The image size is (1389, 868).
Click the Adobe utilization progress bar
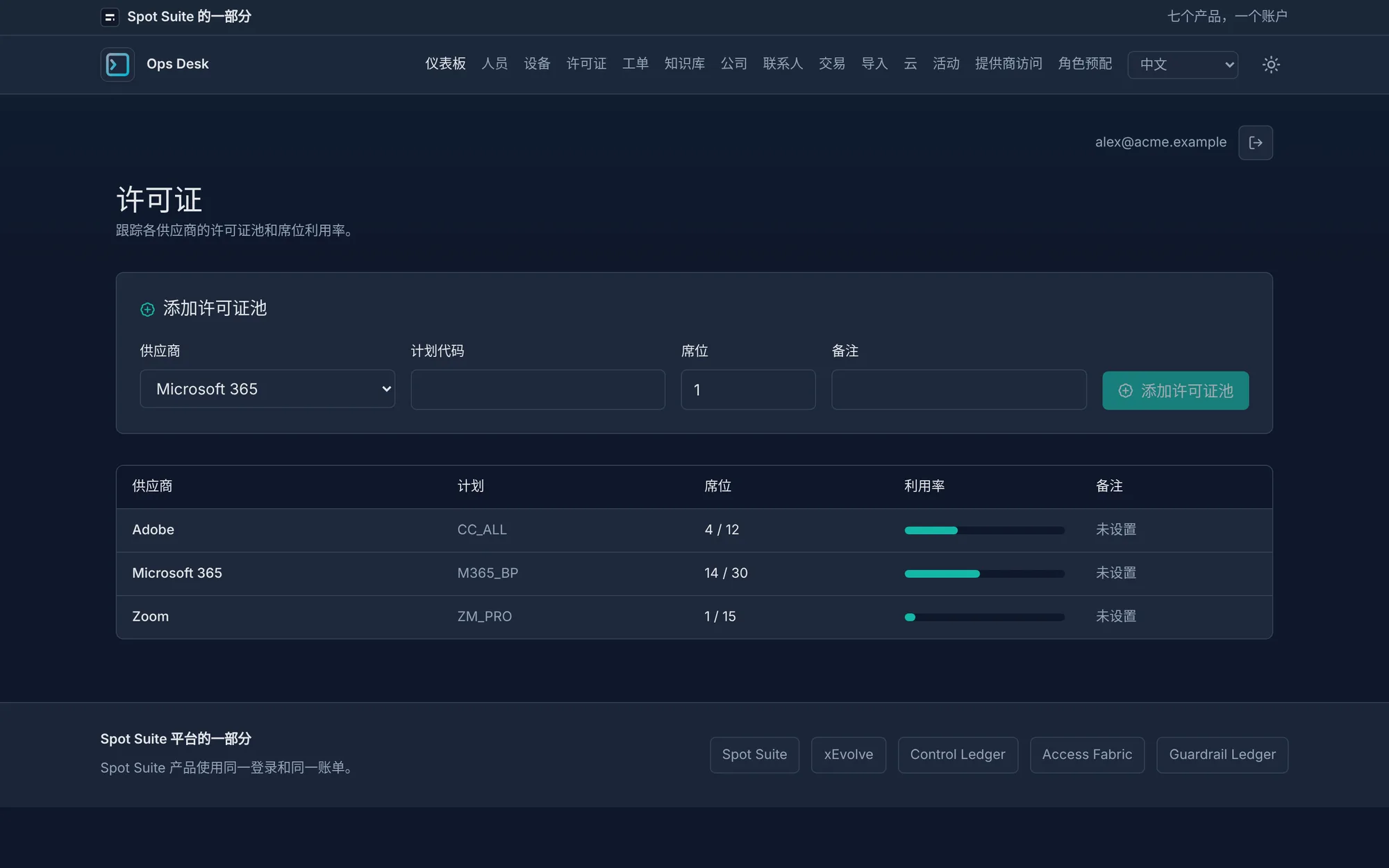click(984, 531)
